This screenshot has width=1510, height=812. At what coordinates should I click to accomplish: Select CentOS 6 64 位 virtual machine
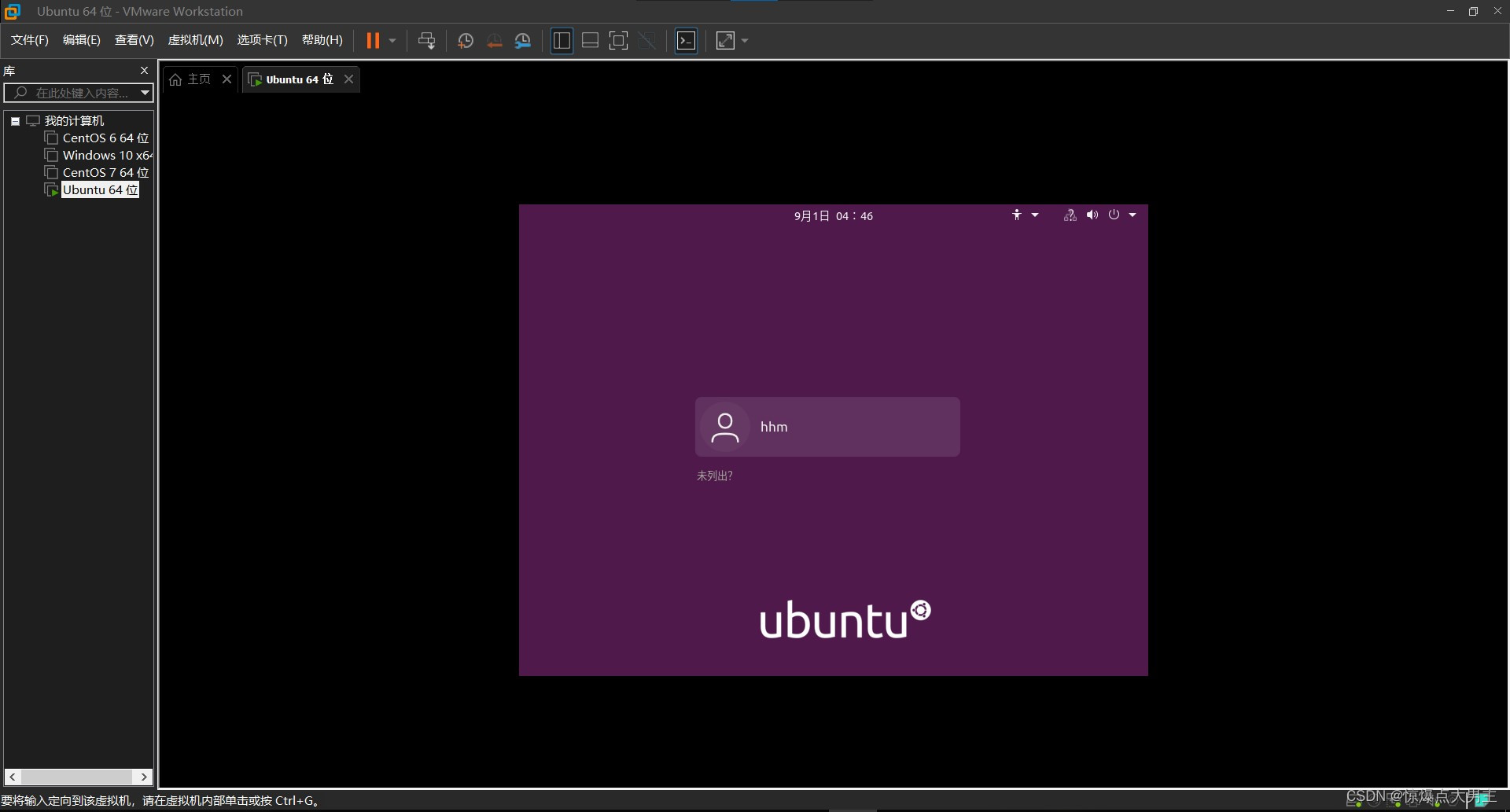pos(105,138)
